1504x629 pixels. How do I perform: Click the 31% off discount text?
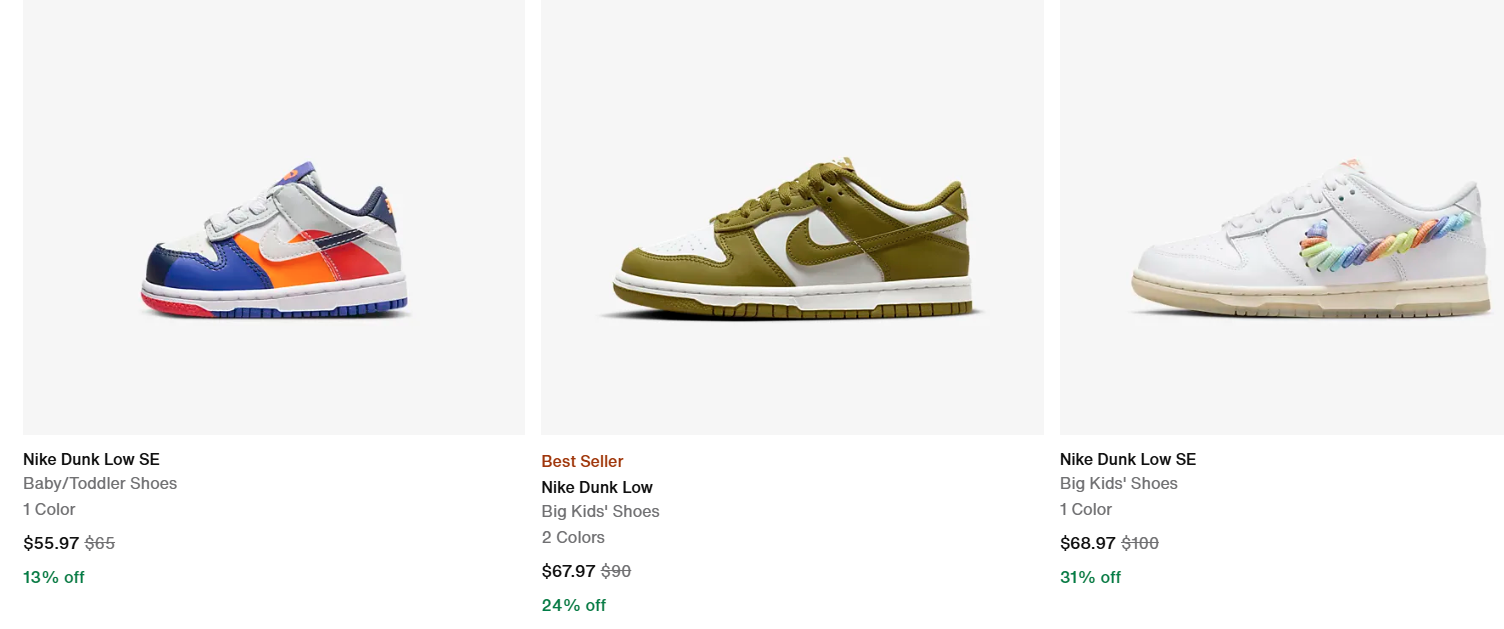[1090, 577]
